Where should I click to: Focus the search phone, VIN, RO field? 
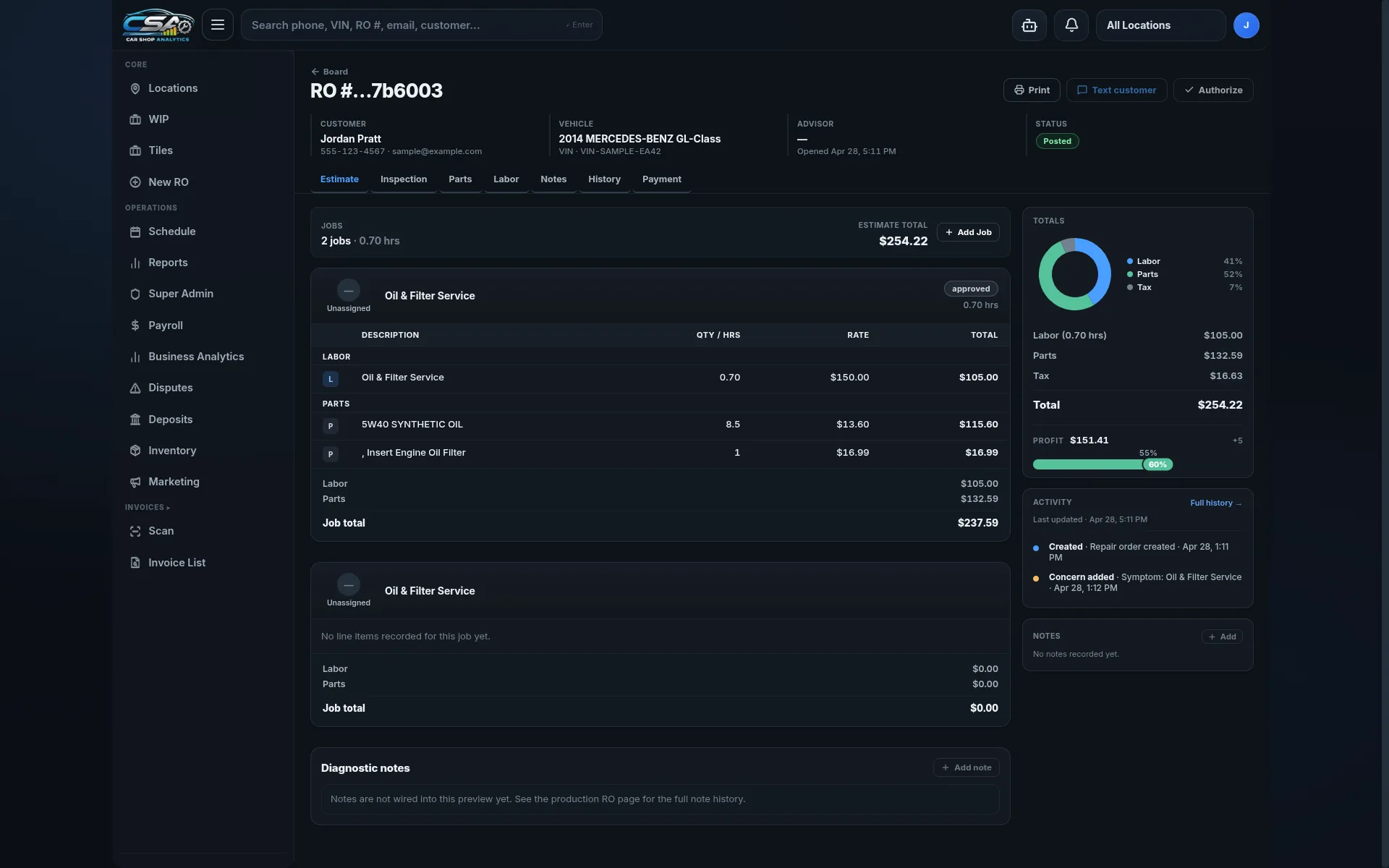(x=422, y=25)
